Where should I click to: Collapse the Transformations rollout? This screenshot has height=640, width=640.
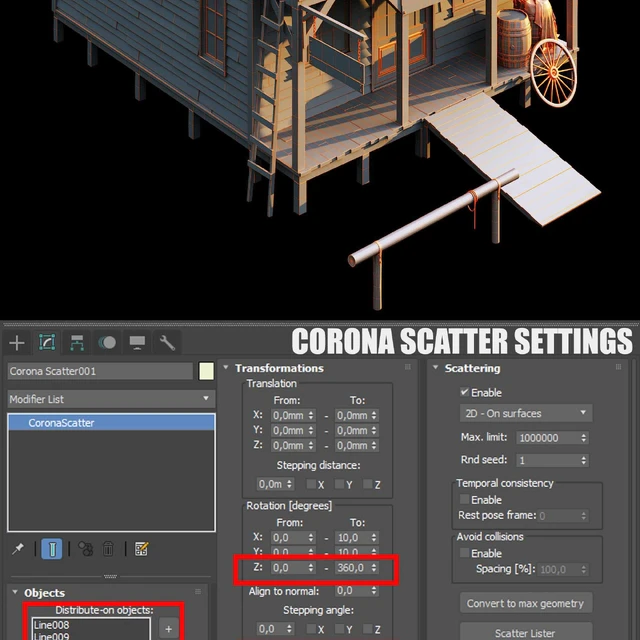click(x=225, y=367)
